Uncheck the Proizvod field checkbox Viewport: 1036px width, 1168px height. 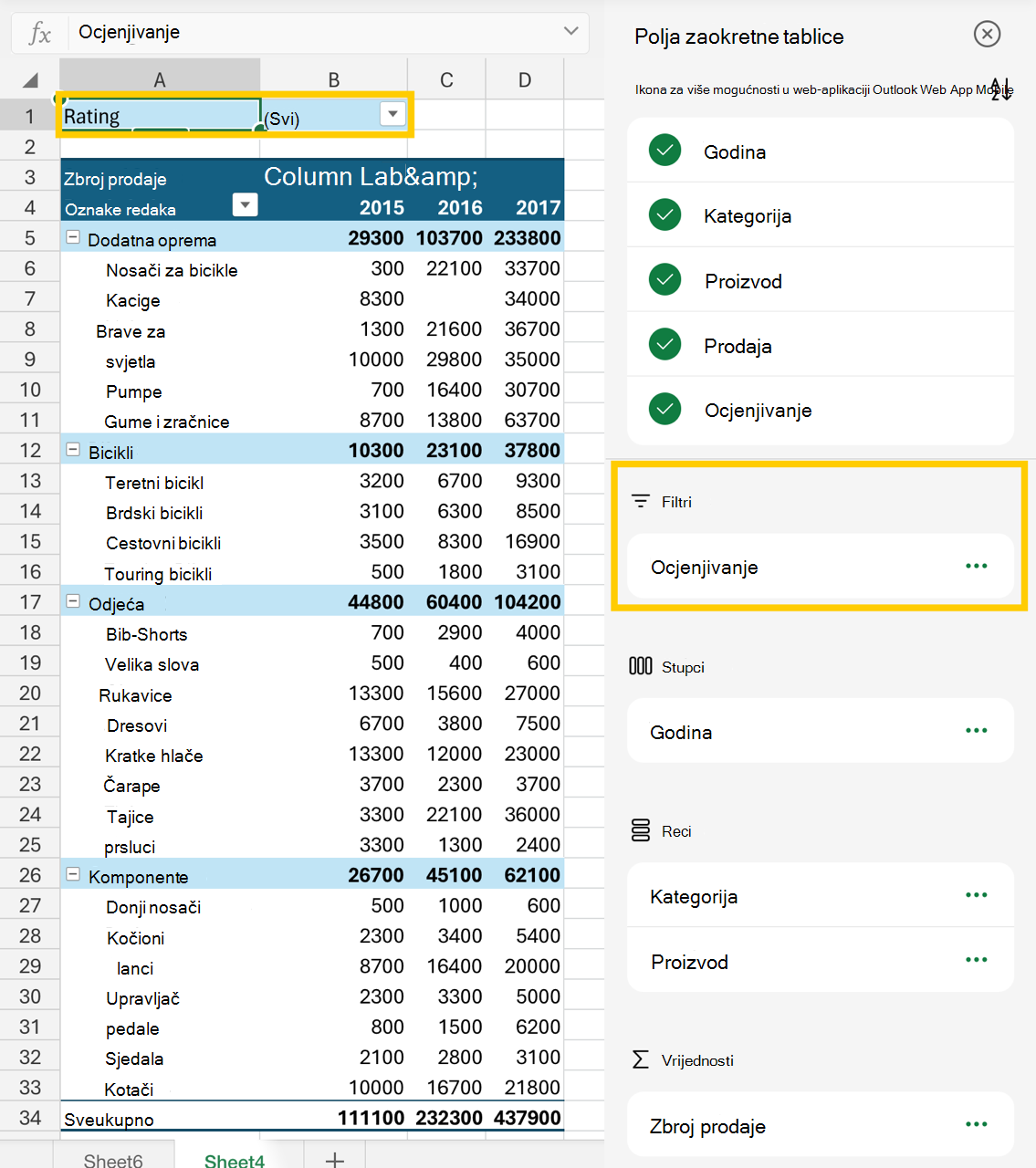tap(665, 280)
